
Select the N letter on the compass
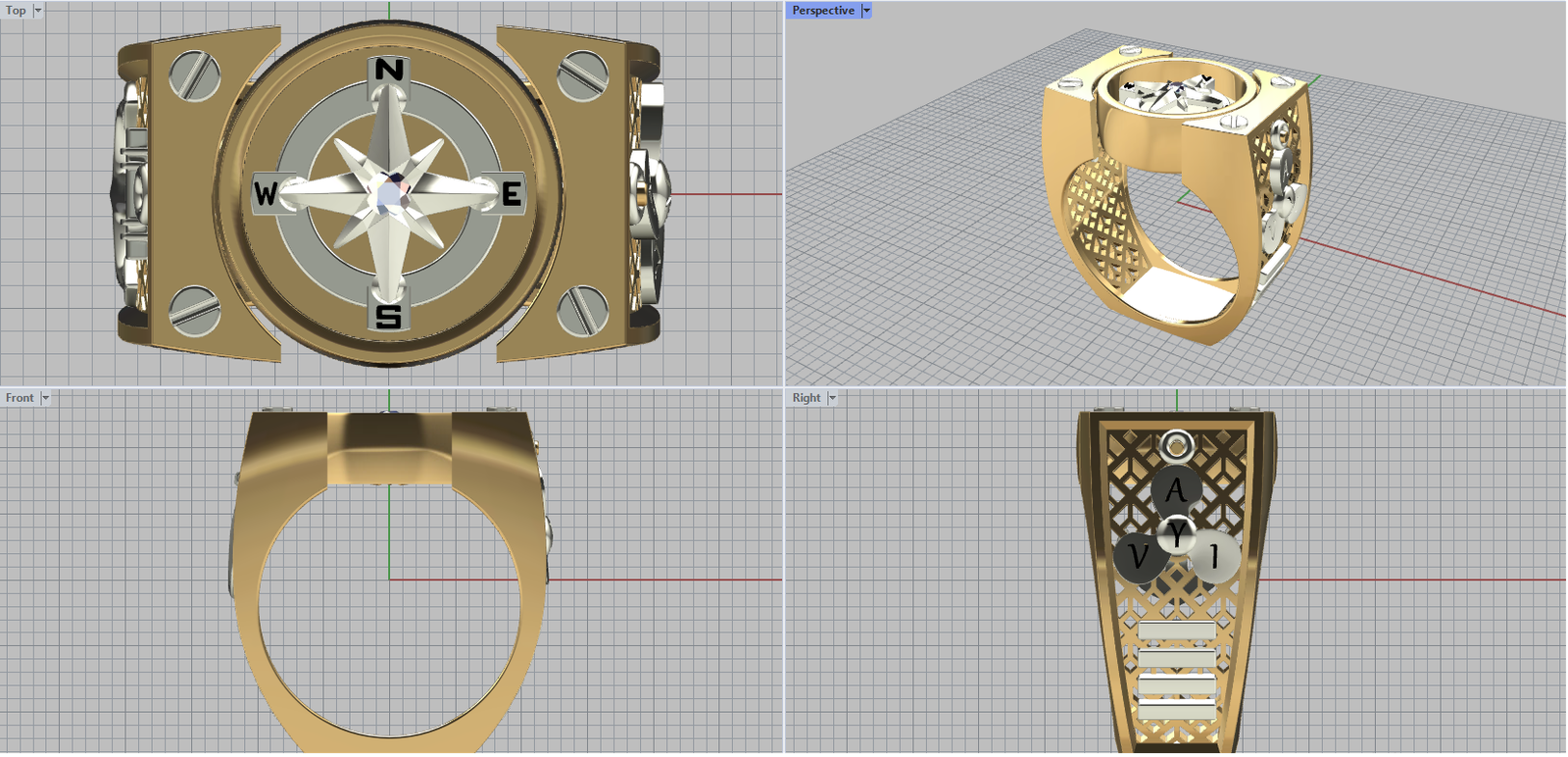coord(389,70)
